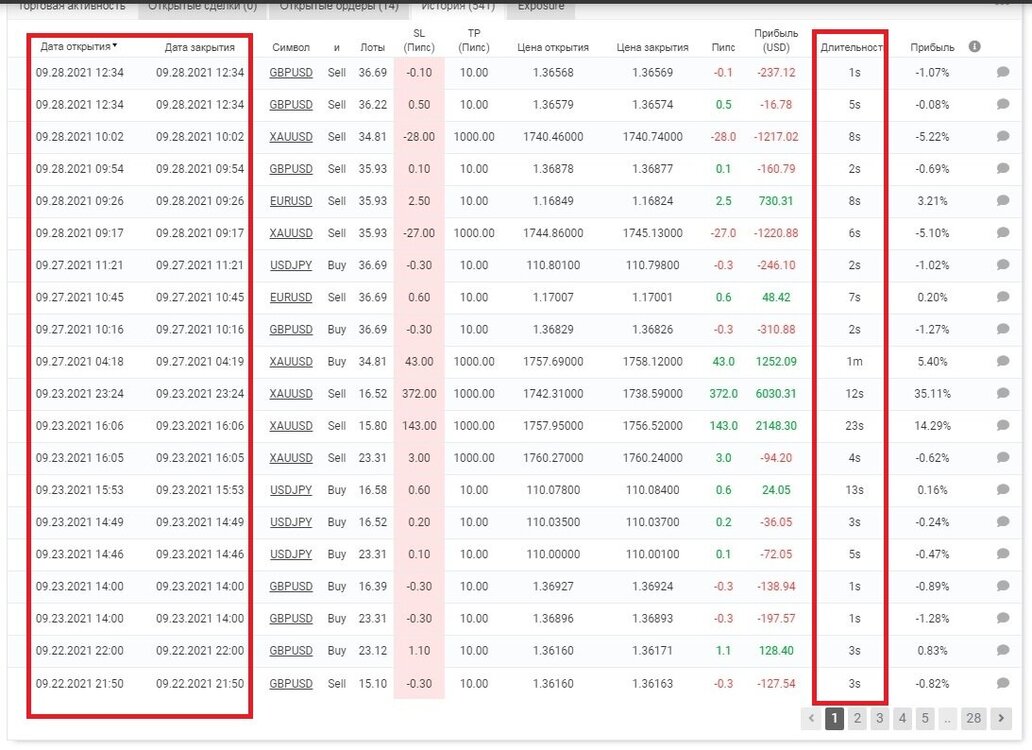Select the 35.11% profit percentage
The height and width of the screenshot is (750, 1032).
pyautogui.click(x=932, y=393)
